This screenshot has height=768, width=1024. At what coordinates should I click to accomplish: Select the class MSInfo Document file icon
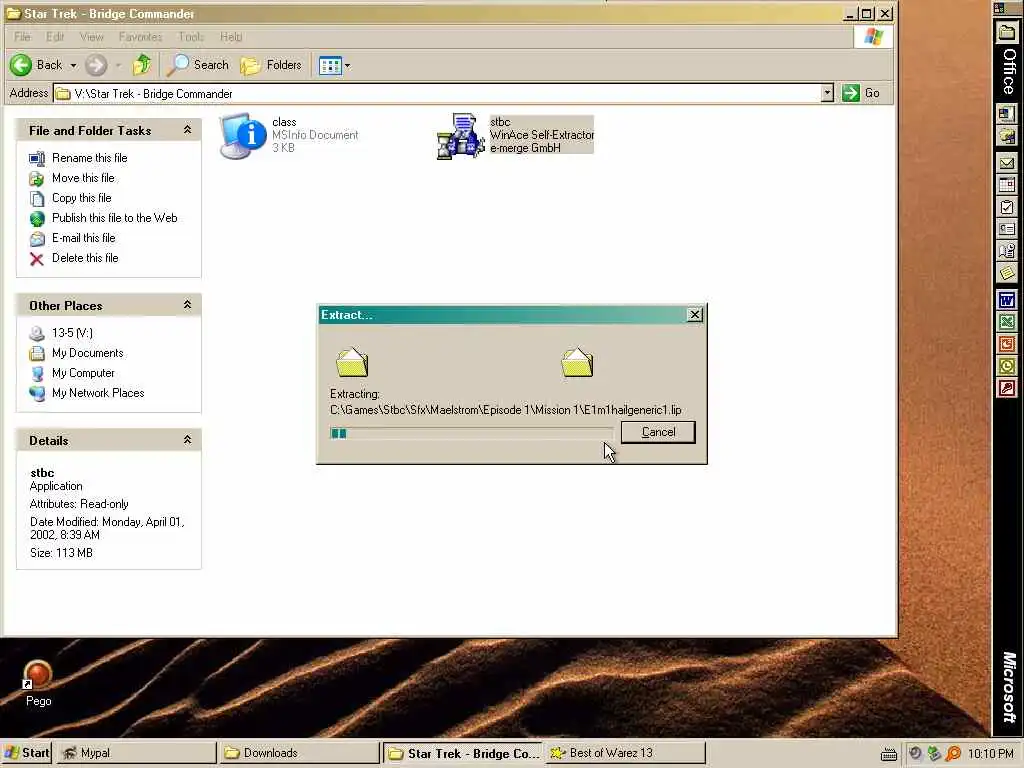(x=242, y=136)
